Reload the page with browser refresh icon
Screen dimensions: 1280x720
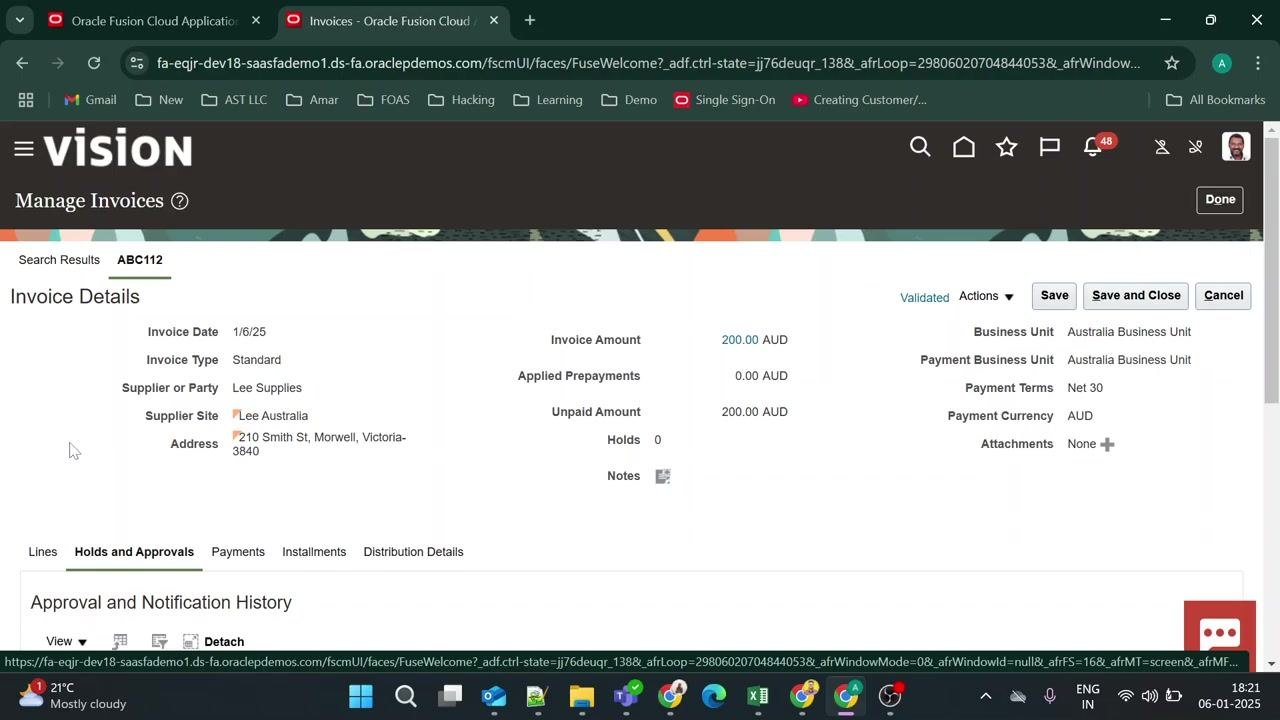tap(94, 63)
